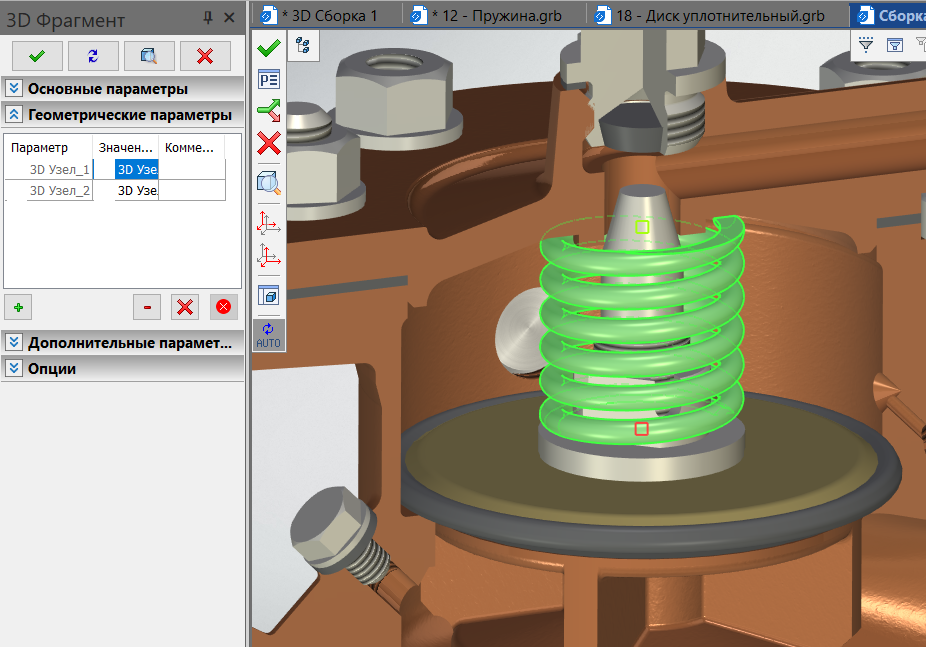This screenshot has height=647, width=926.
Task: Select the 3D Узел_1 parameter row
Action: [x=59, y=170]
